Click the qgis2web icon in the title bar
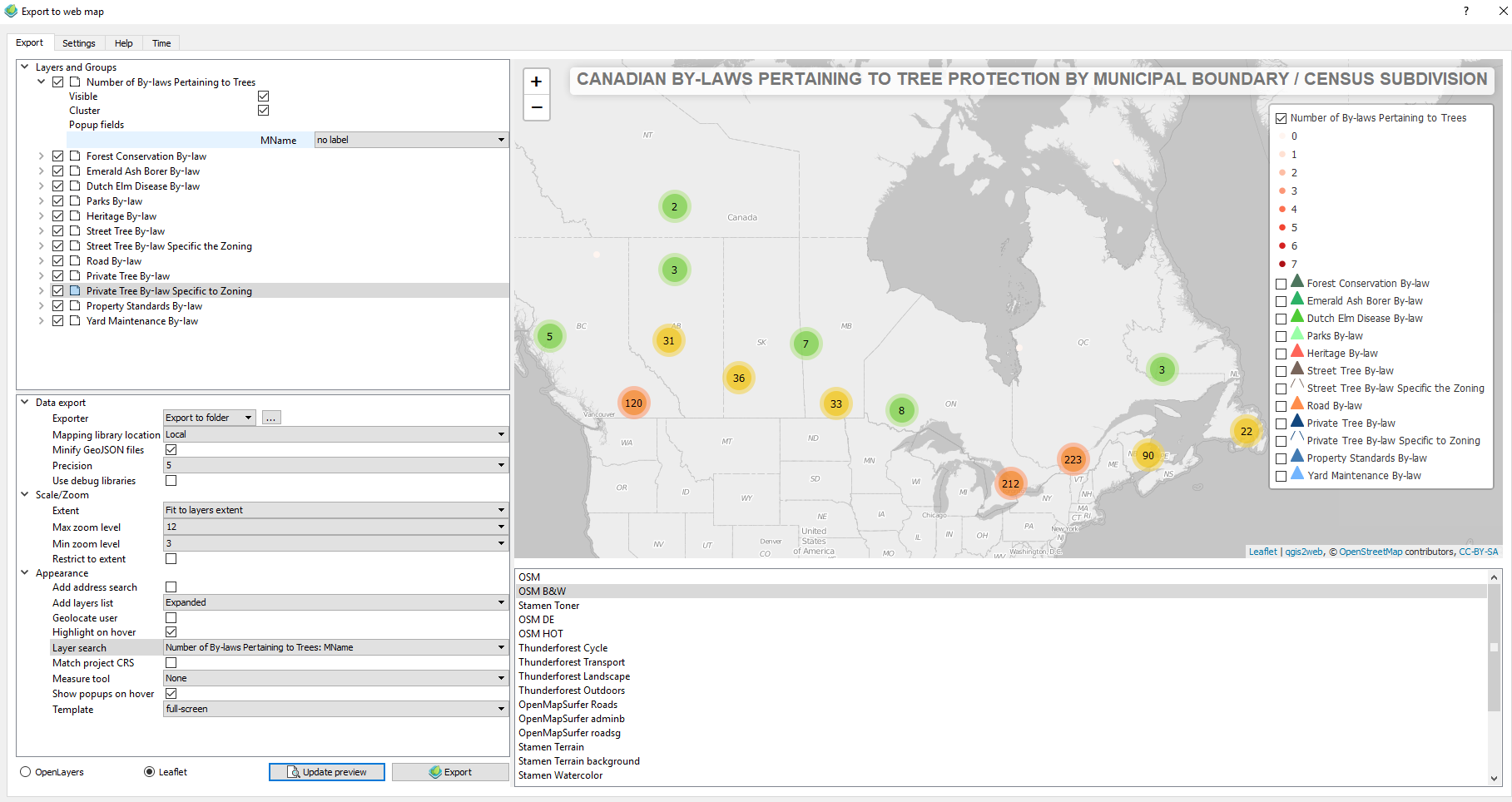1512x802 pixels. [x=9, y=11]
